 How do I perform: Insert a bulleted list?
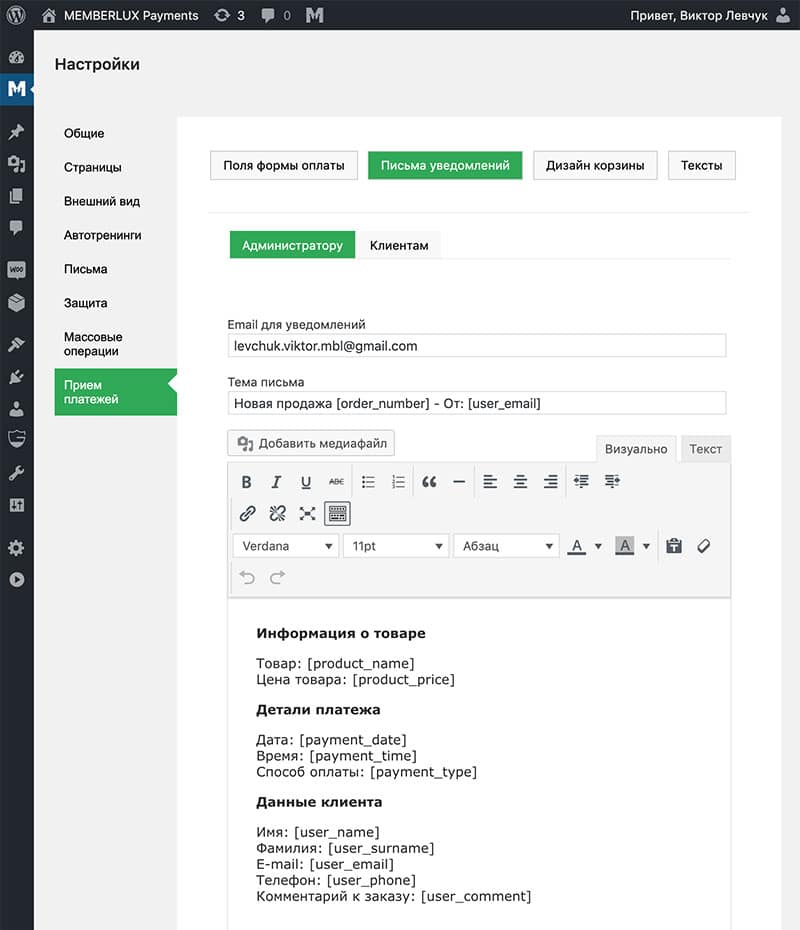(x=368, y=482)
